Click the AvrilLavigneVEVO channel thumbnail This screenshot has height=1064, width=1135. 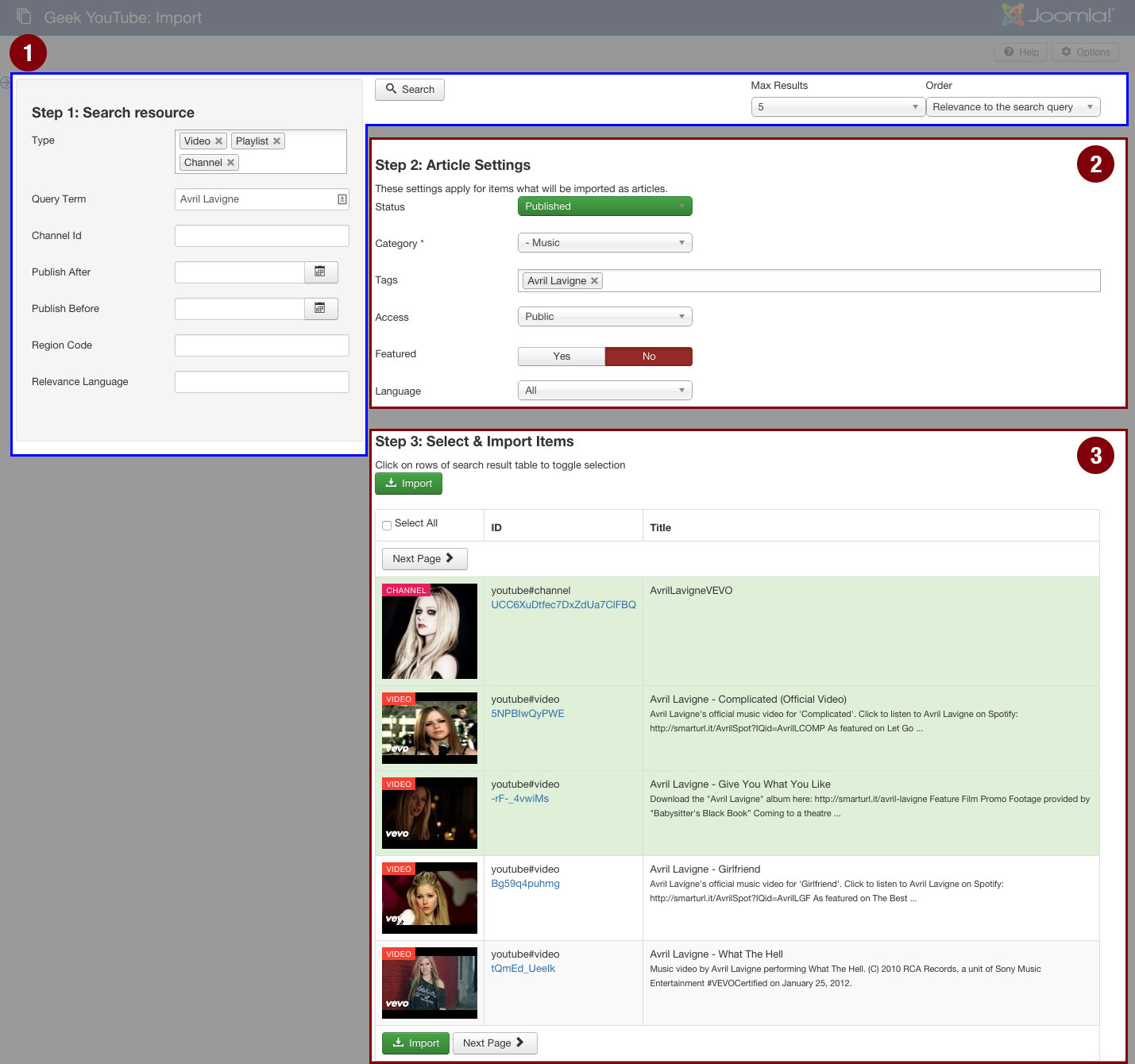tap(430, 631)
